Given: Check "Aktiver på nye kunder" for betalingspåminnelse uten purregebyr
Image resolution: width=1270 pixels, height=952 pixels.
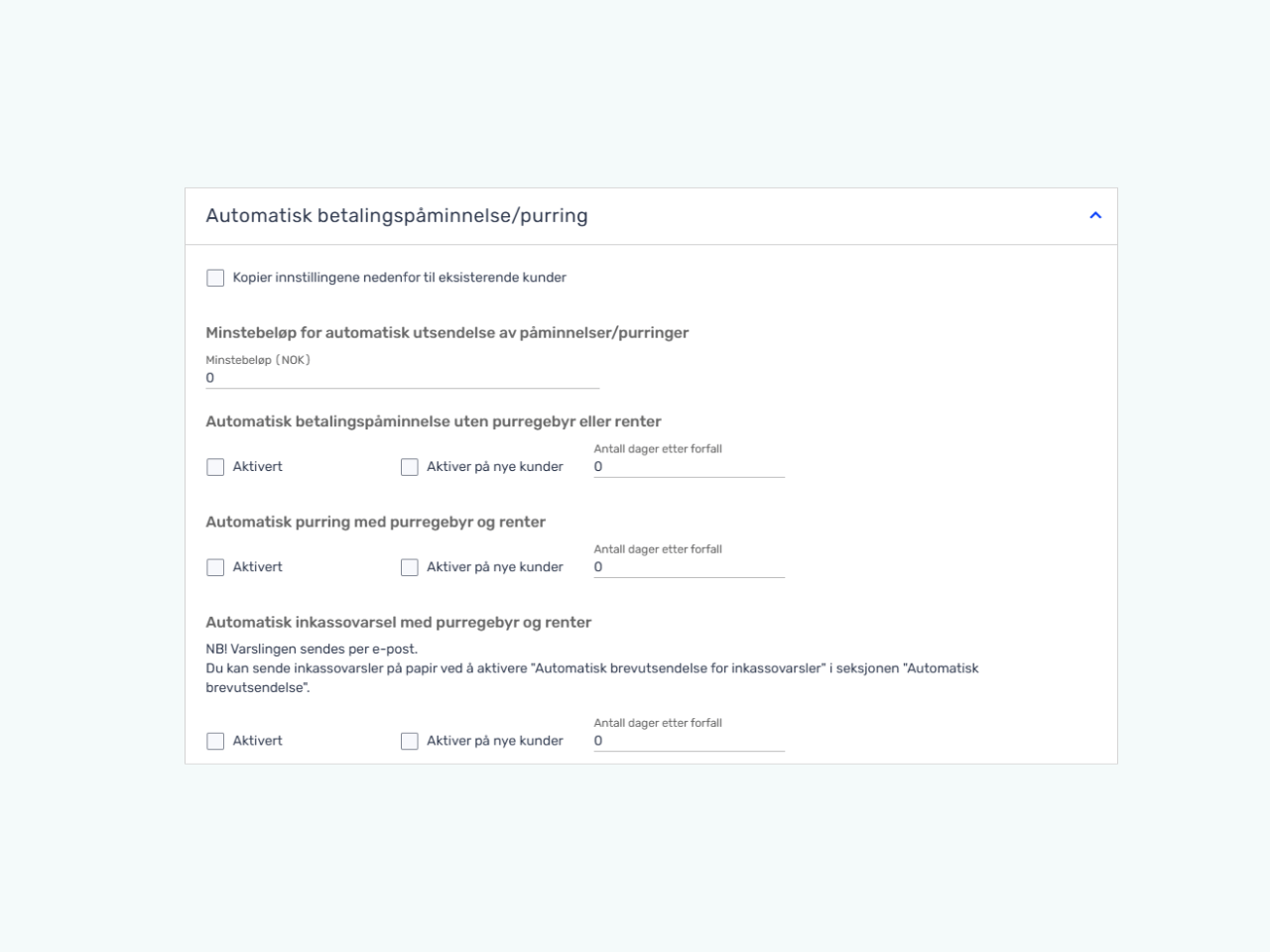Looking at the screenshot, I should click(x=409, y=467).
